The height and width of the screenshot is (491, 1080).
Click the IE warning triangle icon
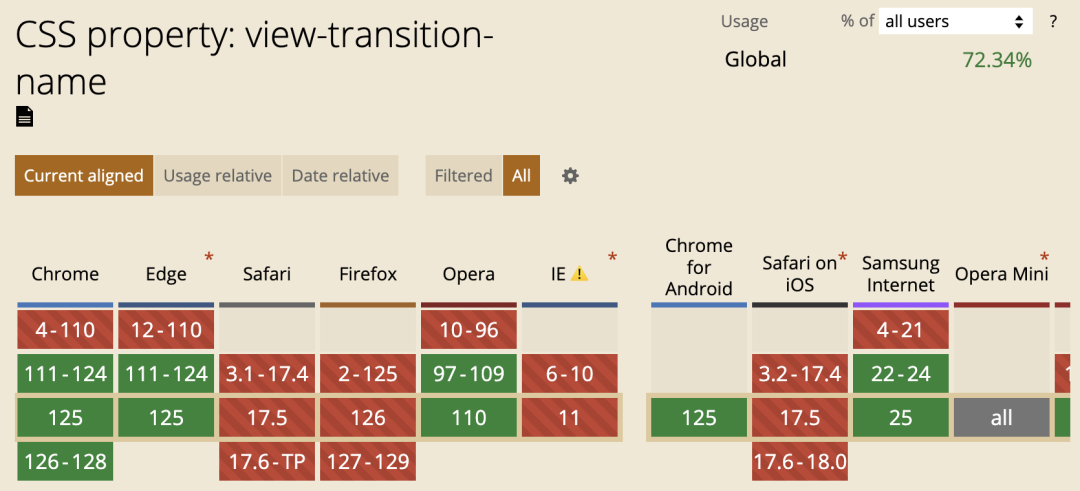[x=579, y=274]
